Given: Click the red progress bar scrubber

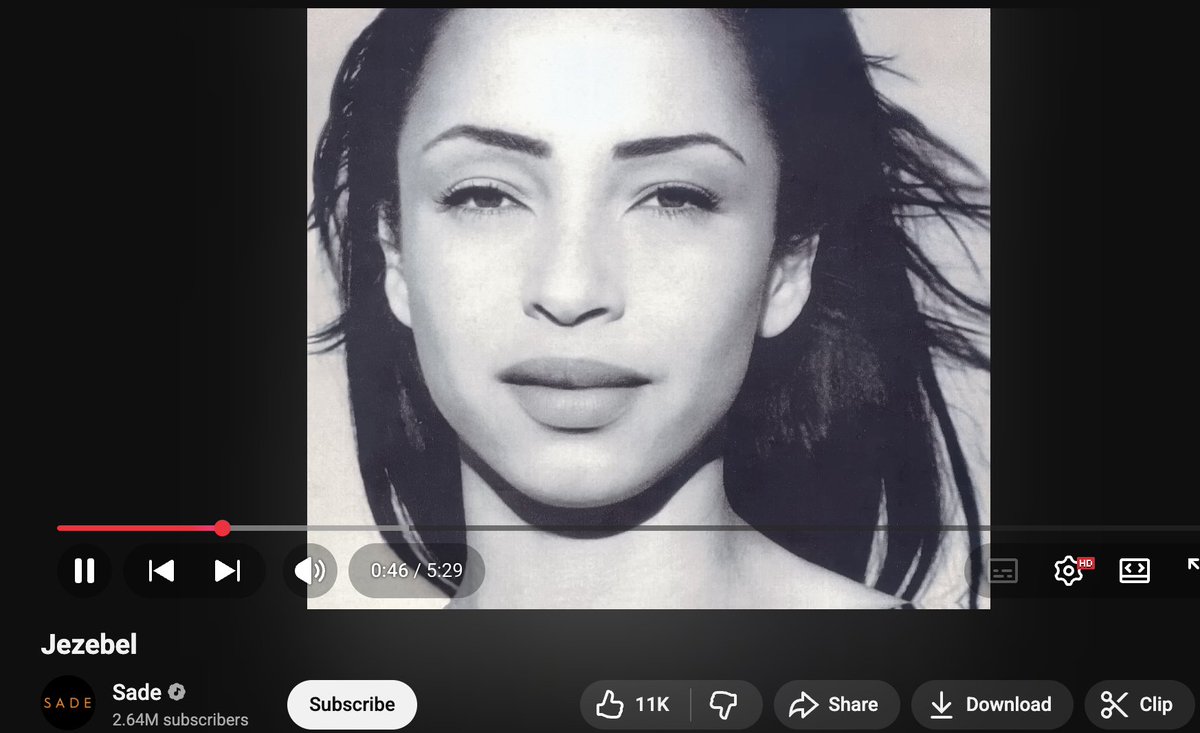Looking at the screenshot, I should pyautogui.click(x=222, y=528).
